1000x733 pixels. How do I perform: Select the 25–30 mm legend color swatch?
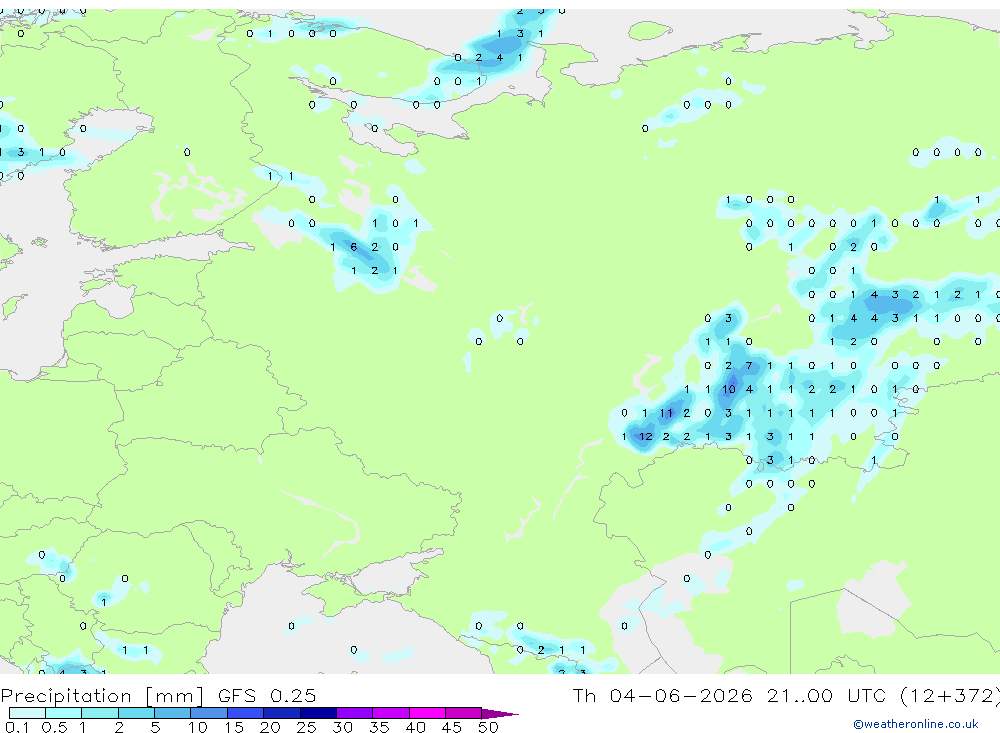(318, 713)
